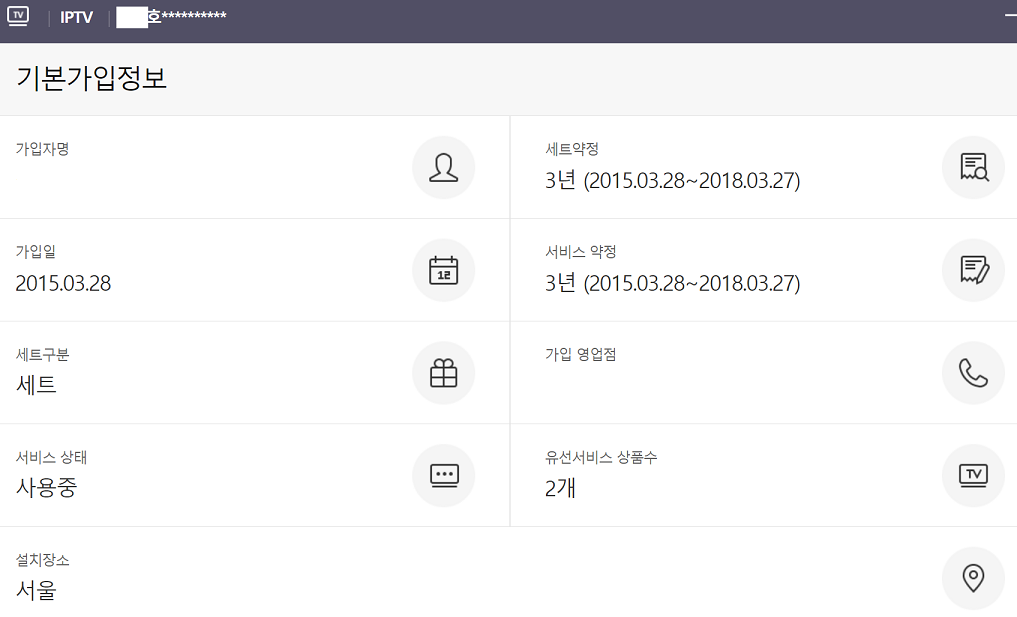The height and width of the screenshot is (617, 1017).
Task: Click the 2015.03.28 date under 가입일
Action: (63, 284)
